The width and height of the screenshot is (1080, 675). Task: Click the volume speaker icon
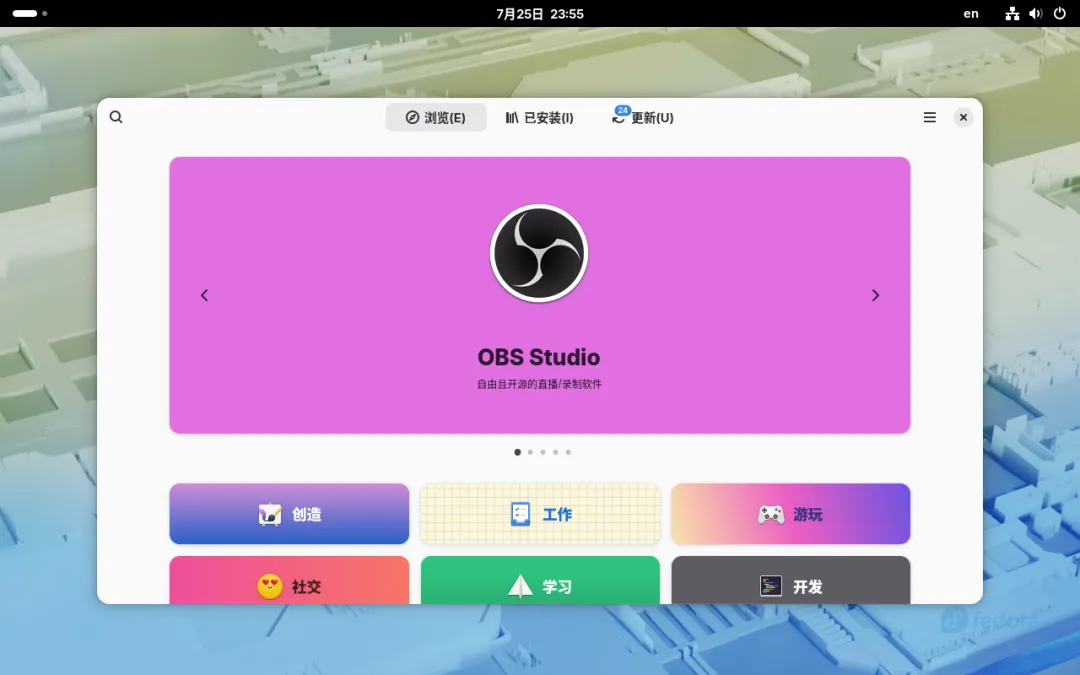coord(1035,14)
